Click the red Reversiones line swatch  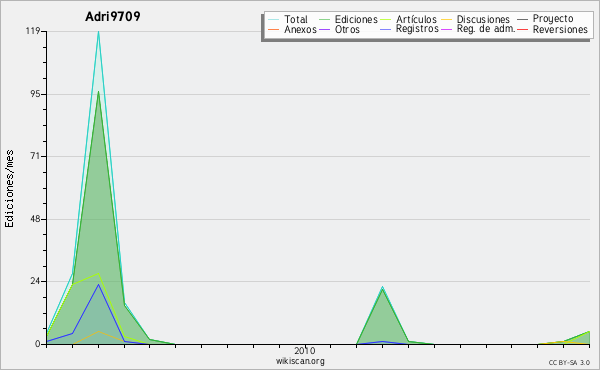522,29
